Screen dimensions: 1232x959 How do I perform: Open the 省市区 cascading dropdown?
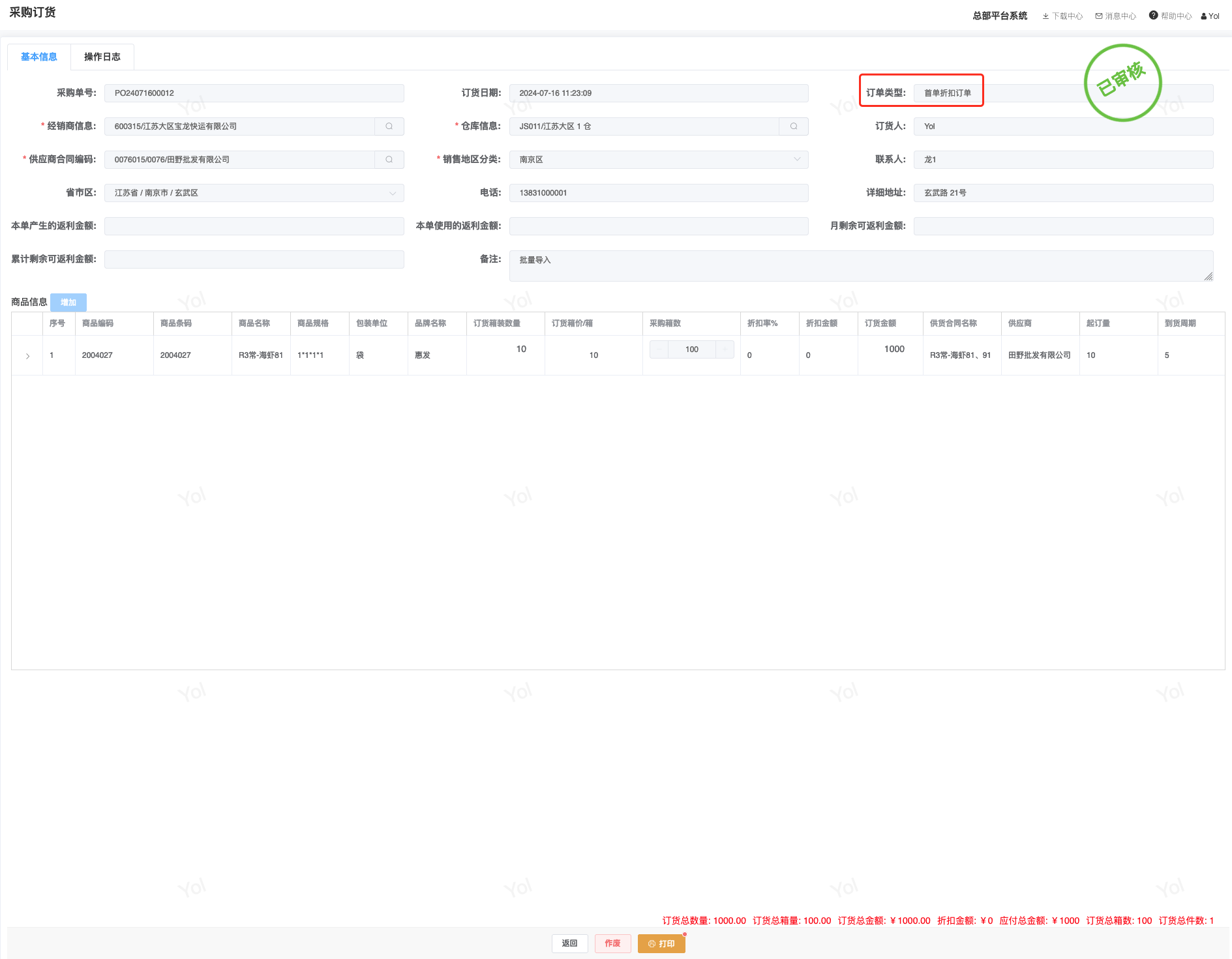(x=392, y=193)
